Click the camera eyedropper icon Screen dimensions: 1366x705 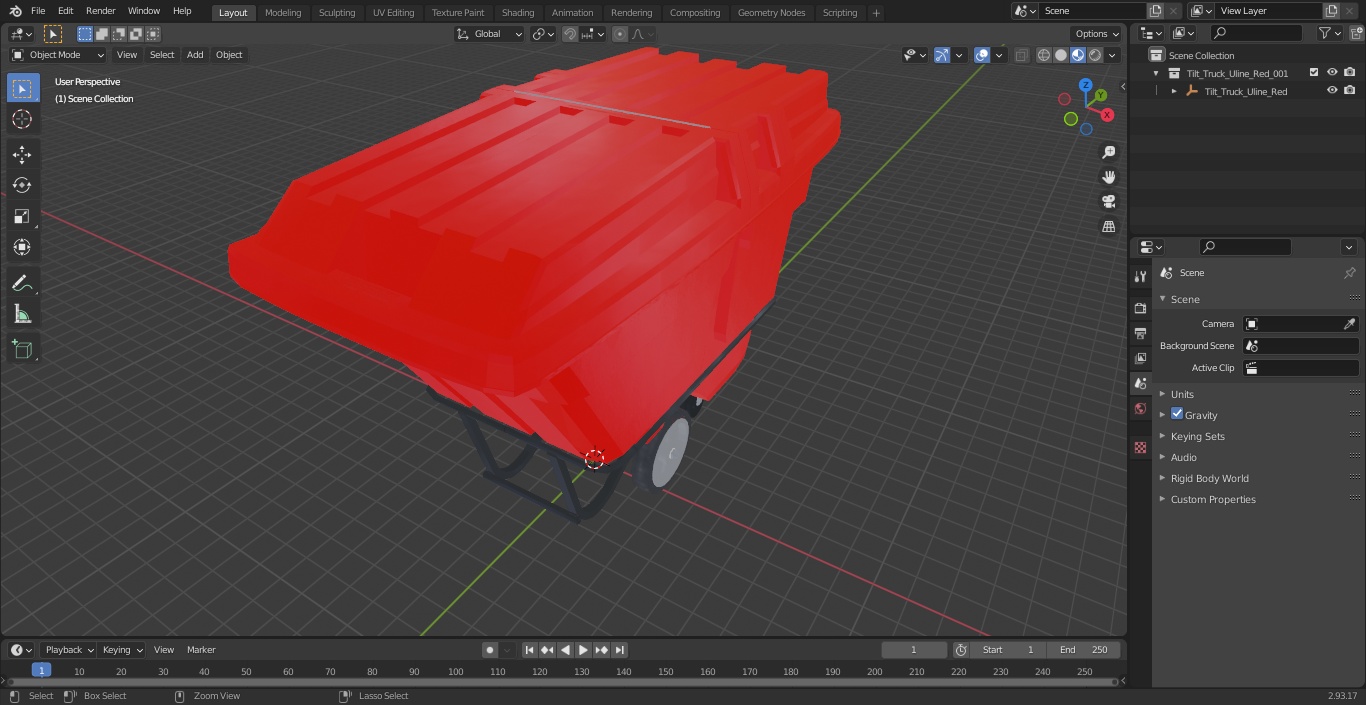1349,324
